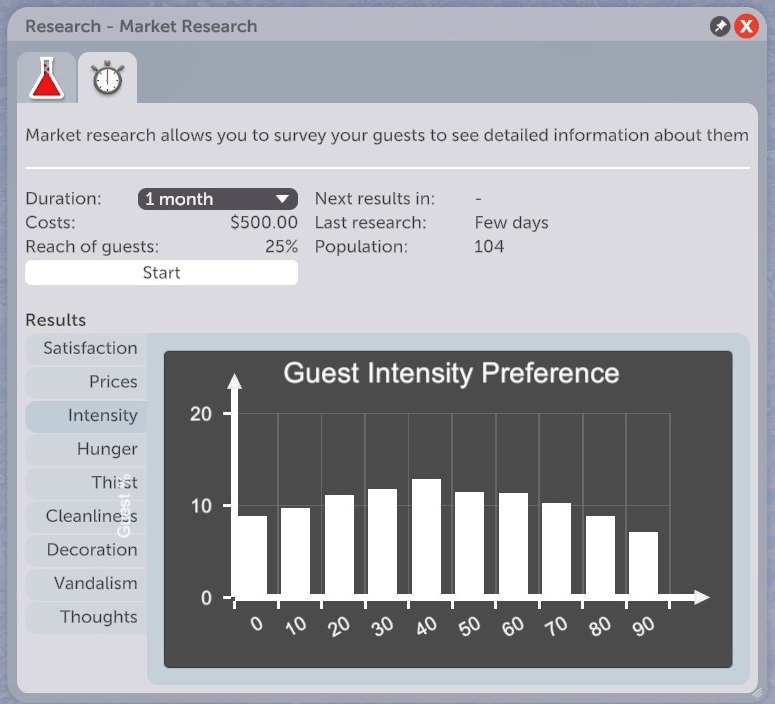775x704 pixels.
Task: Select the Satisfaction results tab
Action: point(86,348)
